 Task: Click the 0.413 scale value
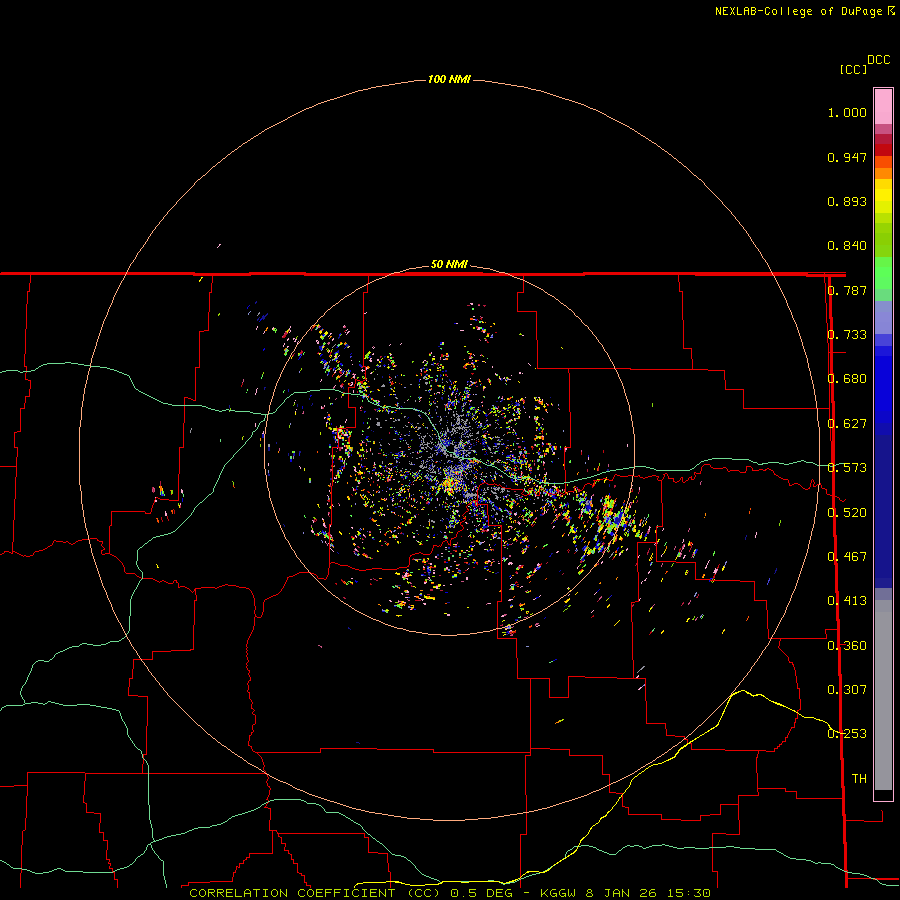(847, 601)
